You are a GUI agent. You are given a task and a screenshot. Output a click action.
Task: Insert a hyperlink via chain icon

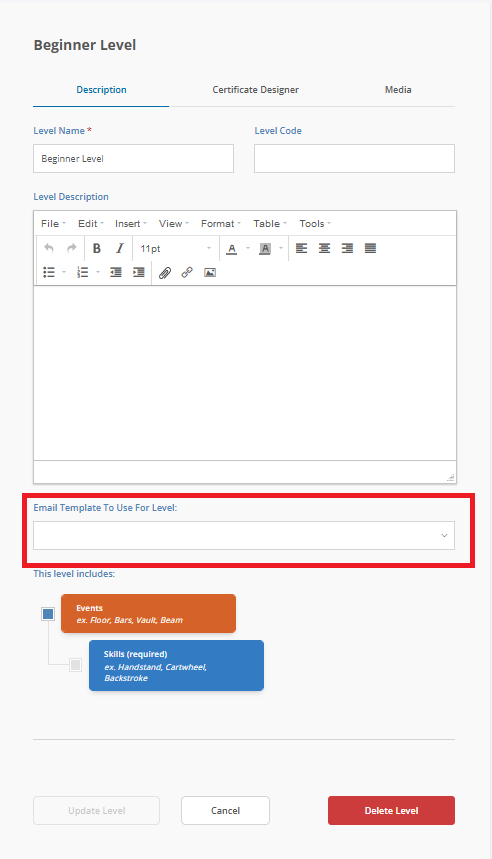click(x=187, y=272)
